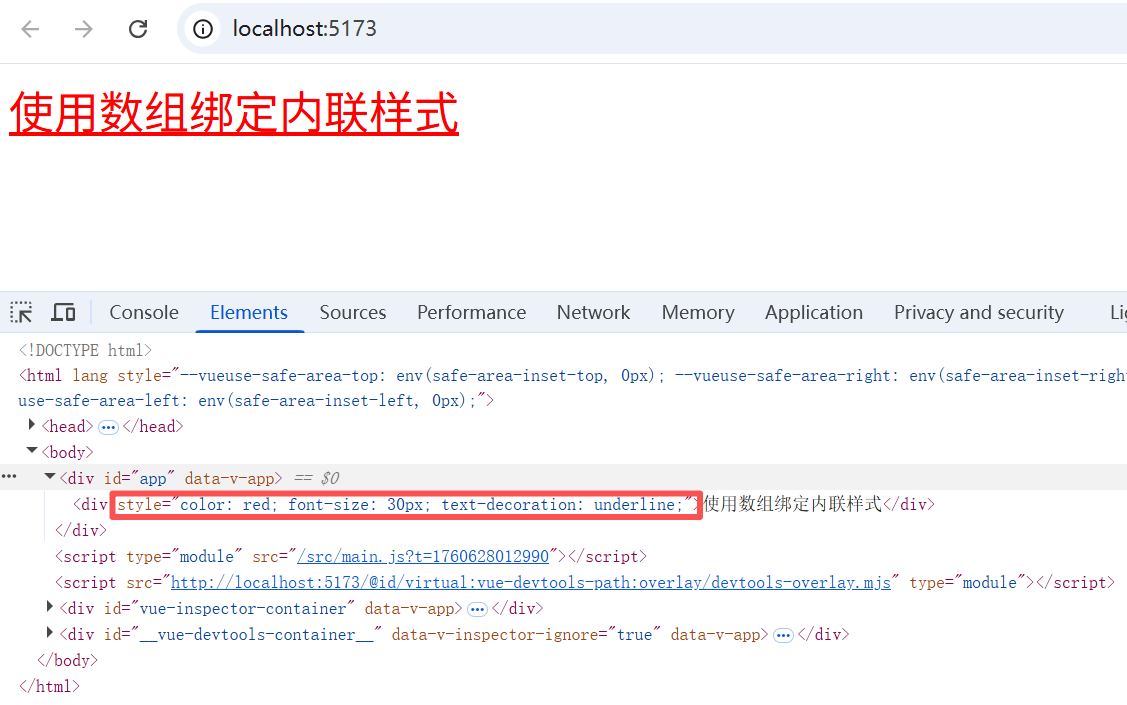Click the browser forward arrow
Image resolution: width=1127 pixels, height=705 pixels.
pos(83,29)
